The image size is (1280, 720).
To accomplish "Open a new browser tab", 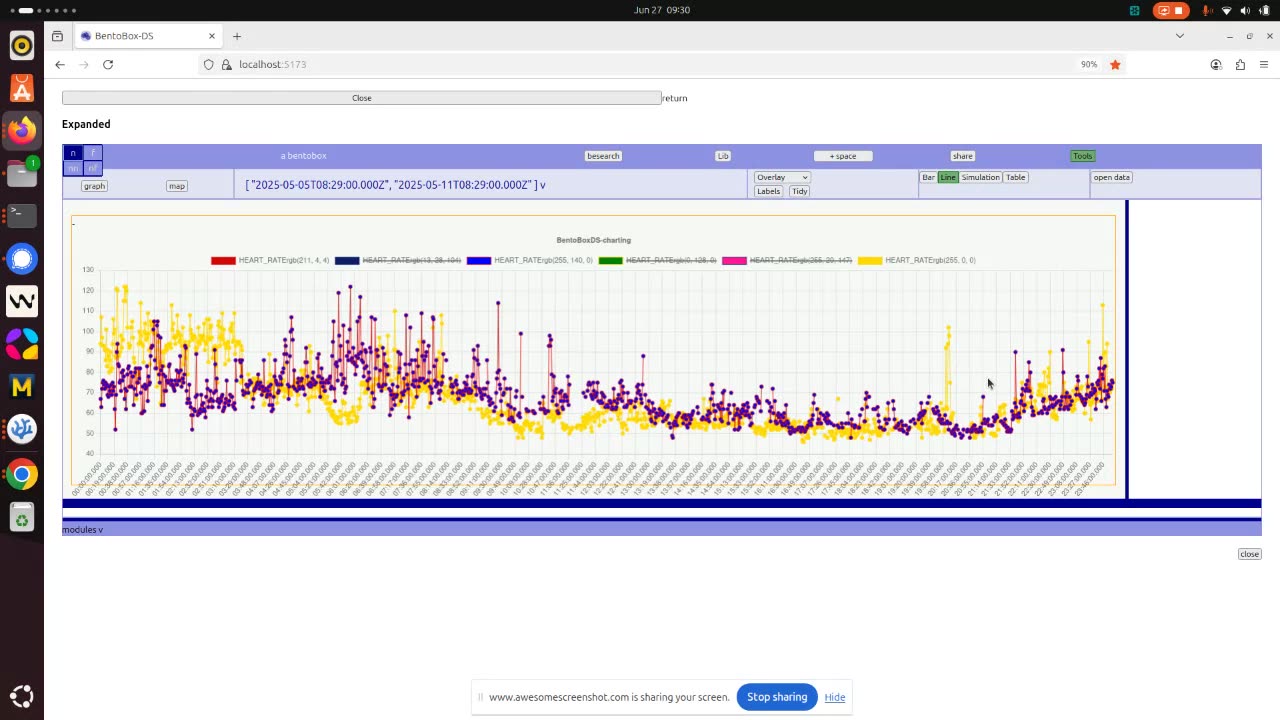I will [237, 36].
